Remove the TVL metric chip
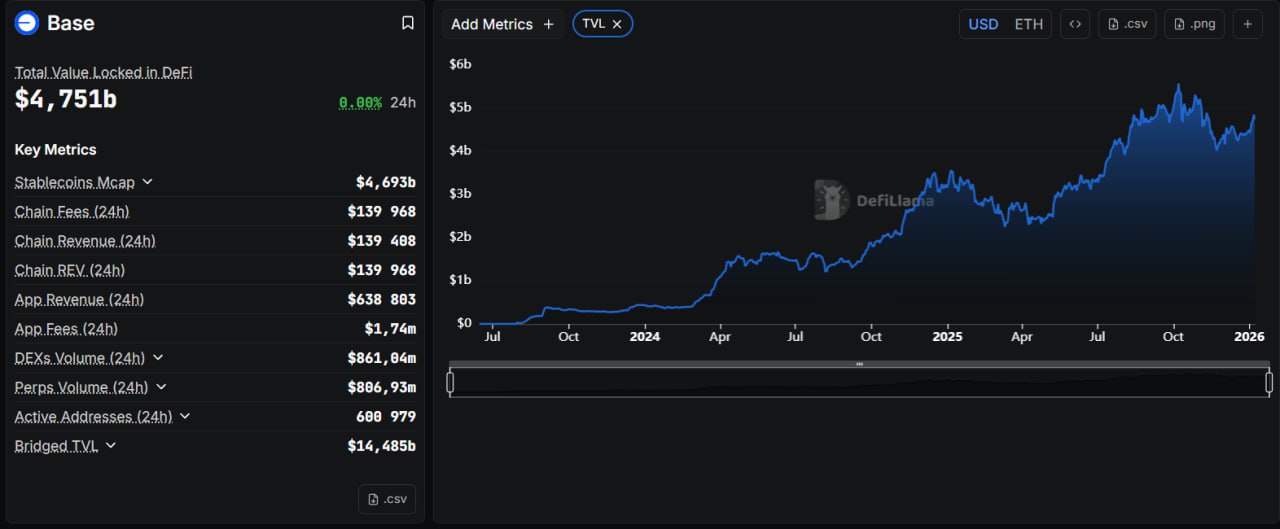 [x=617, y=24]
